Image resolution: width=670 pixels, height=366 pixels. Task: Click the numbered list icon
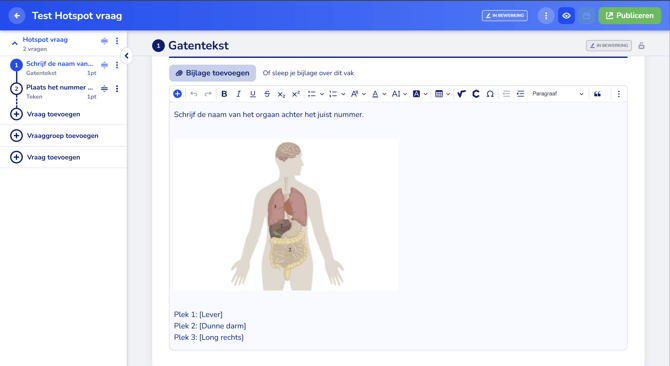coord(333,94)
